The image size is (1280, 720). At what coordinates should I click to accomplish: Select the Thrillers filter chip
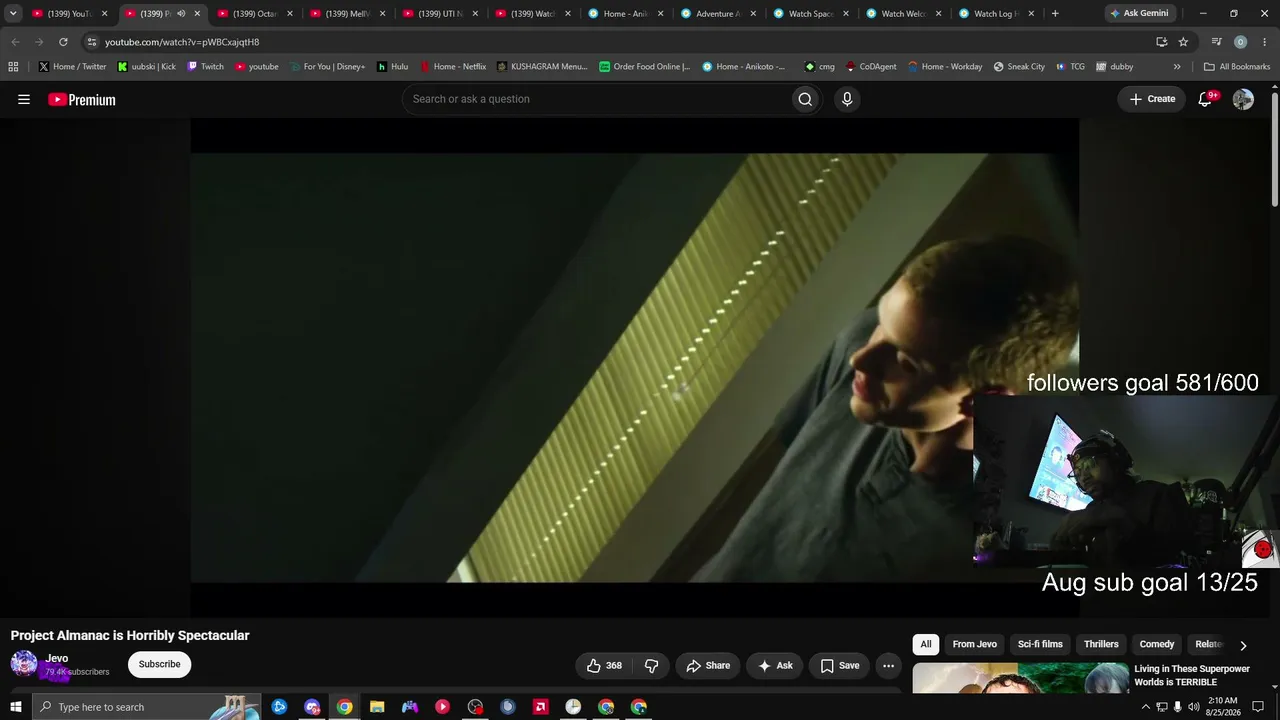[x=1101, y=644]
